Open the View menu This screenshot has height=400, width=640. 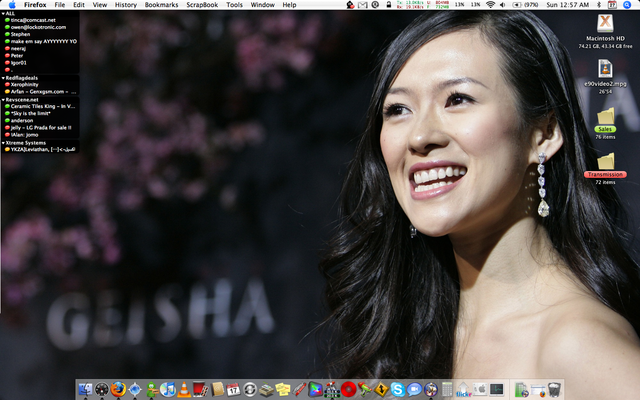click(x=100, y=5)
